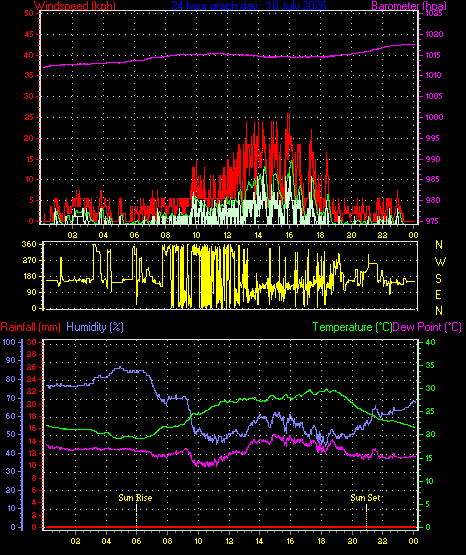Select the "360" wind direction value
Viewport: 466px width, 555px height.
pos(29,244)
